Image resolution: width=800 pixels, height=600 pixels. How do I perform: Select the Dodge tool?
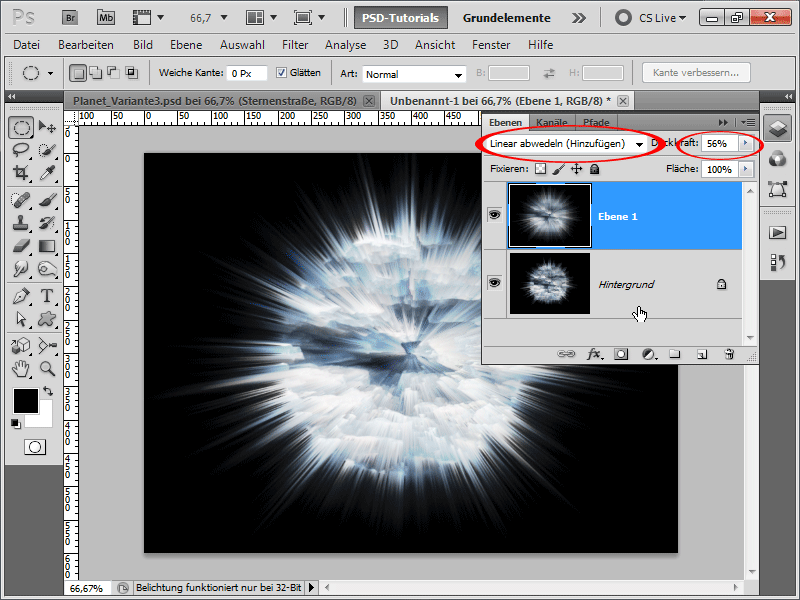coord(47,269)
